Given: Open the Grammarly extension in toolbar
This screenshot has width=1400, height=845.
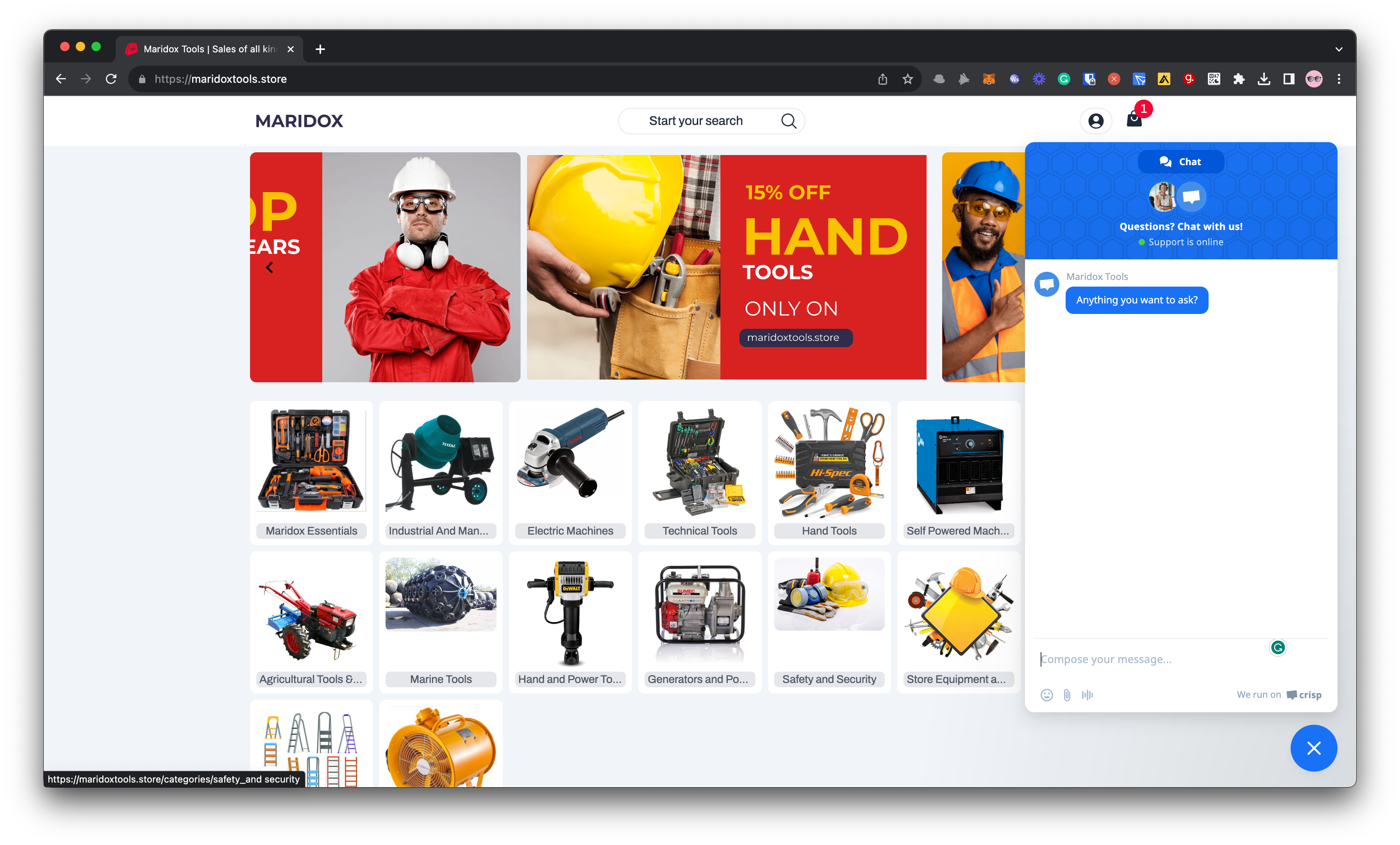Looking at the screenshot, I should [x=1064, y=79].
